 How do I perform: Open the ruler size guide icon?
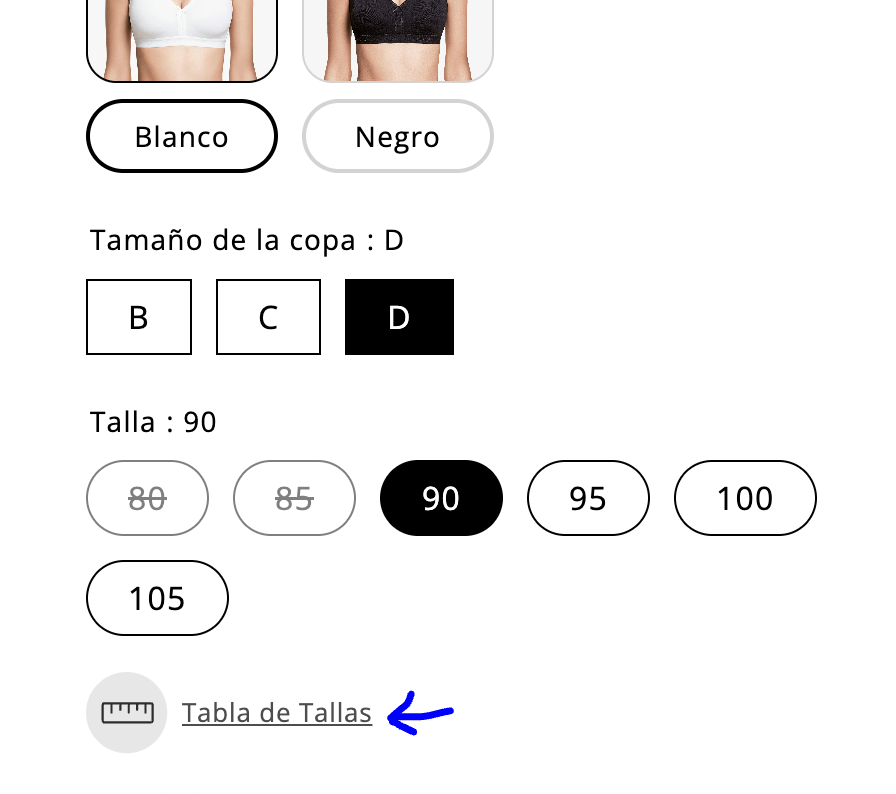127,713
